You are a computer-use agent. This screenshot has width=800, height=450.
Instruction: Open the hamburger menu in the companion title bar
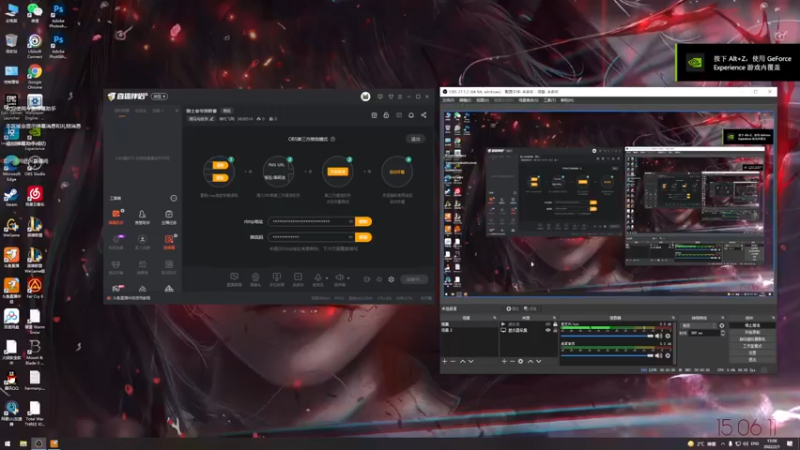[x=400, y=96]
